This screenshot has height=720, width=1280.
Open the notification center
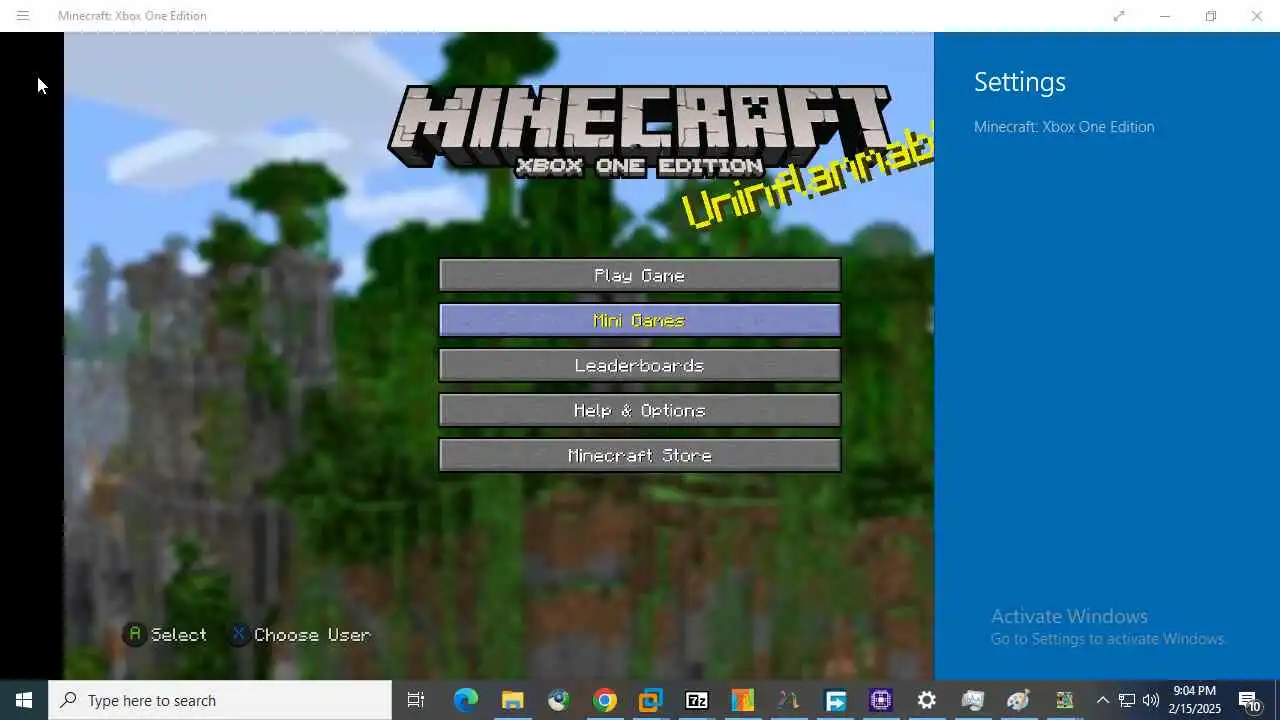tap(1250, 700)
